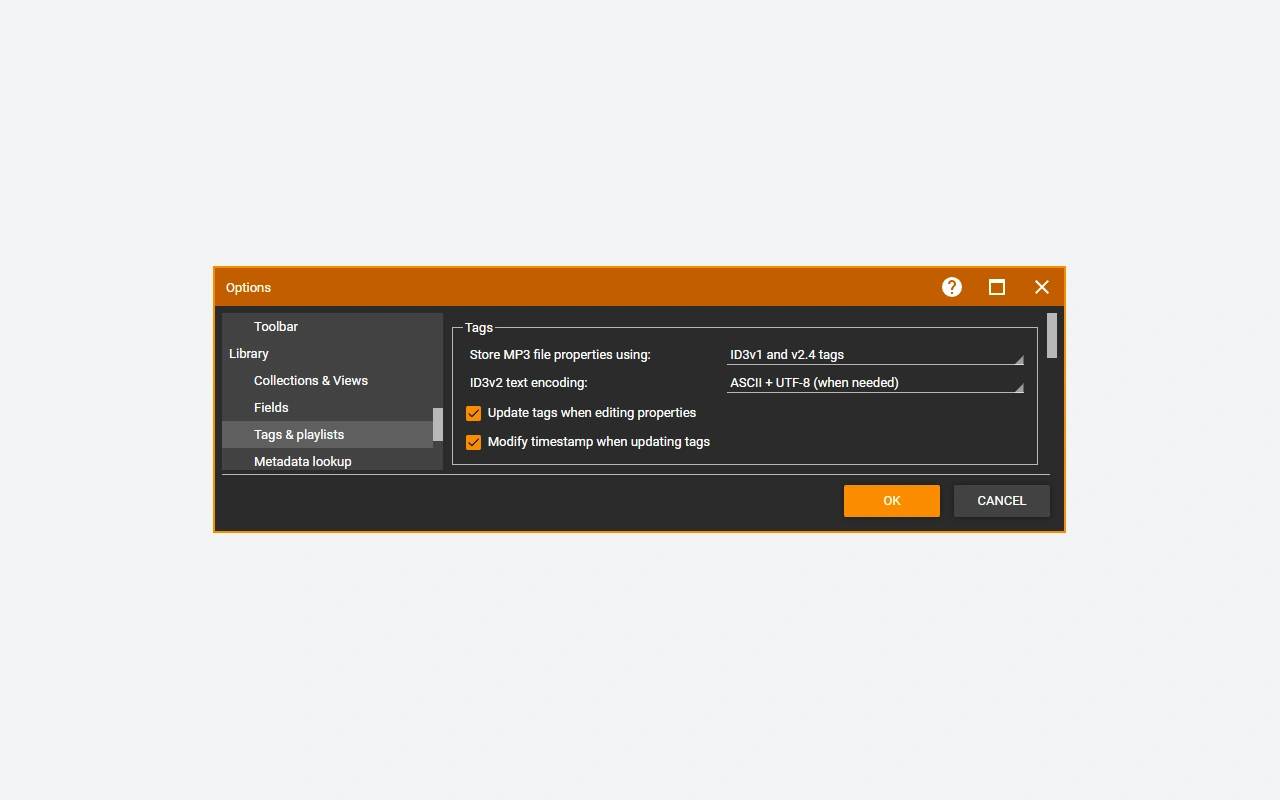Open Collections & Views settings

coord(327,380)
